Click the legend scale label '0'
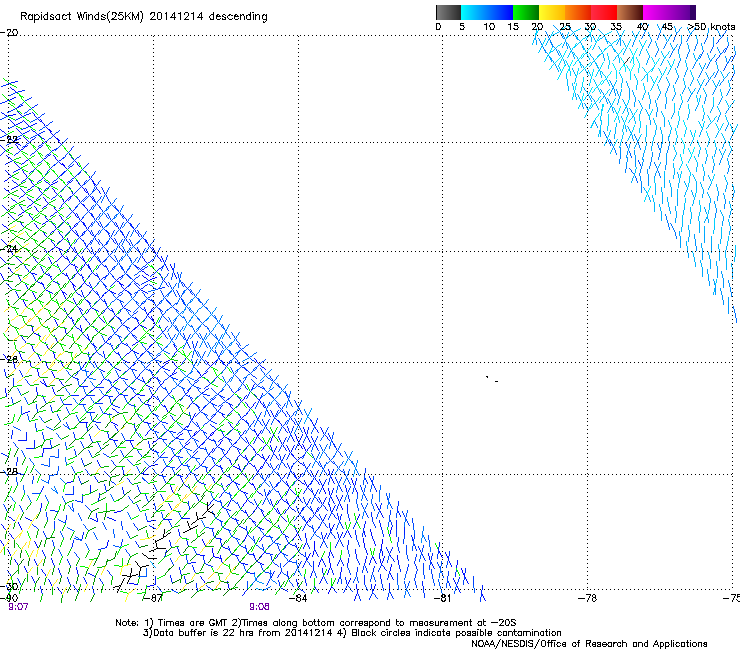Image resolution: width=740 pixels, height=650 pixels. (438, 27)
